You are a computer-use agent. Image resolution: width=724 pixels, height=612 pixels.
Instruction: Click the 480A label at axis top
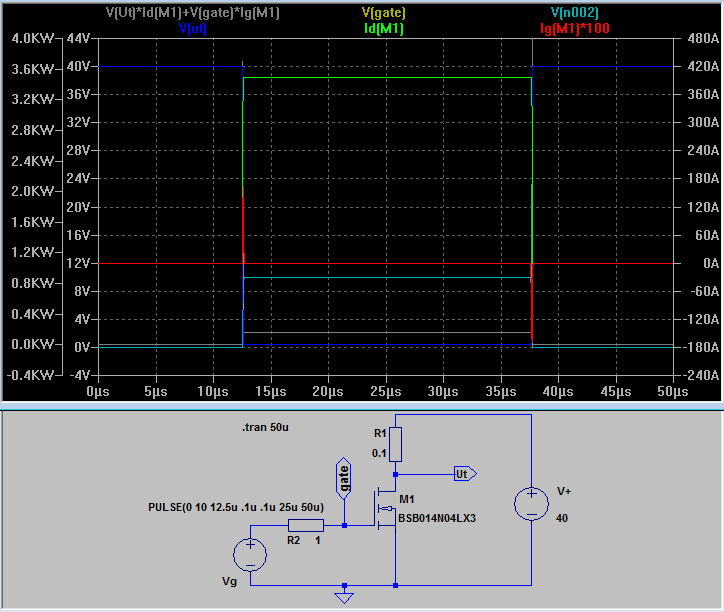703,38
